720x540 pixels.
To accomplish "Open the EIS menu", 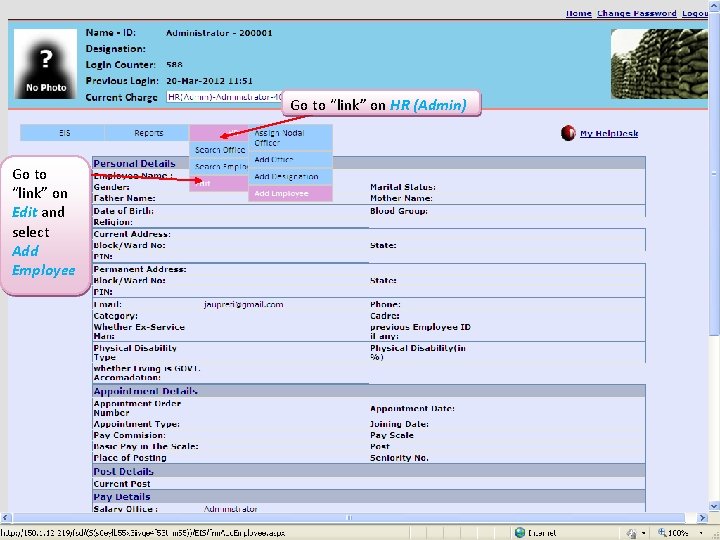I will pos(62,133).
